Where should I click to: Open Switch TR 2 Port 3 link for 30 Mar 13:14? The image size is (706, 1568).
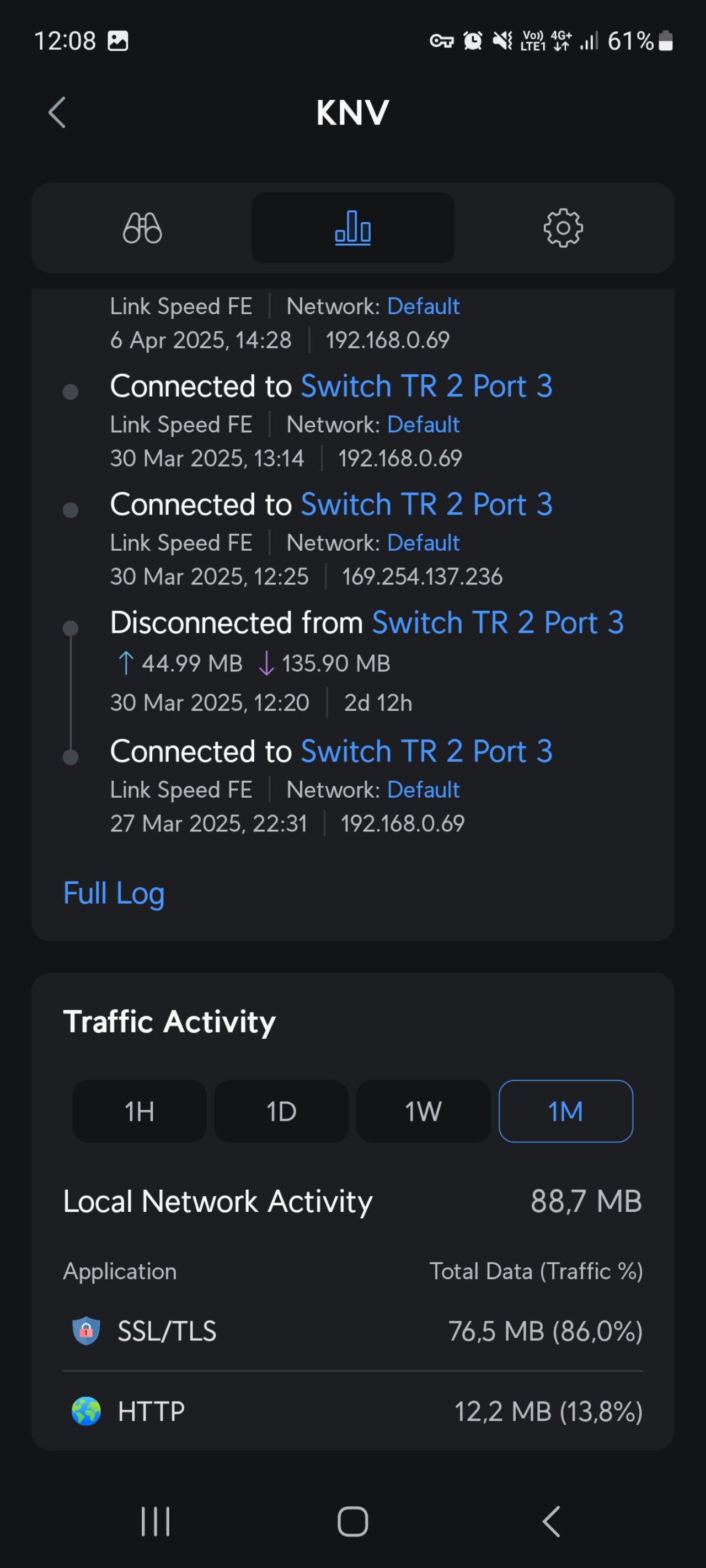[426, 386]
